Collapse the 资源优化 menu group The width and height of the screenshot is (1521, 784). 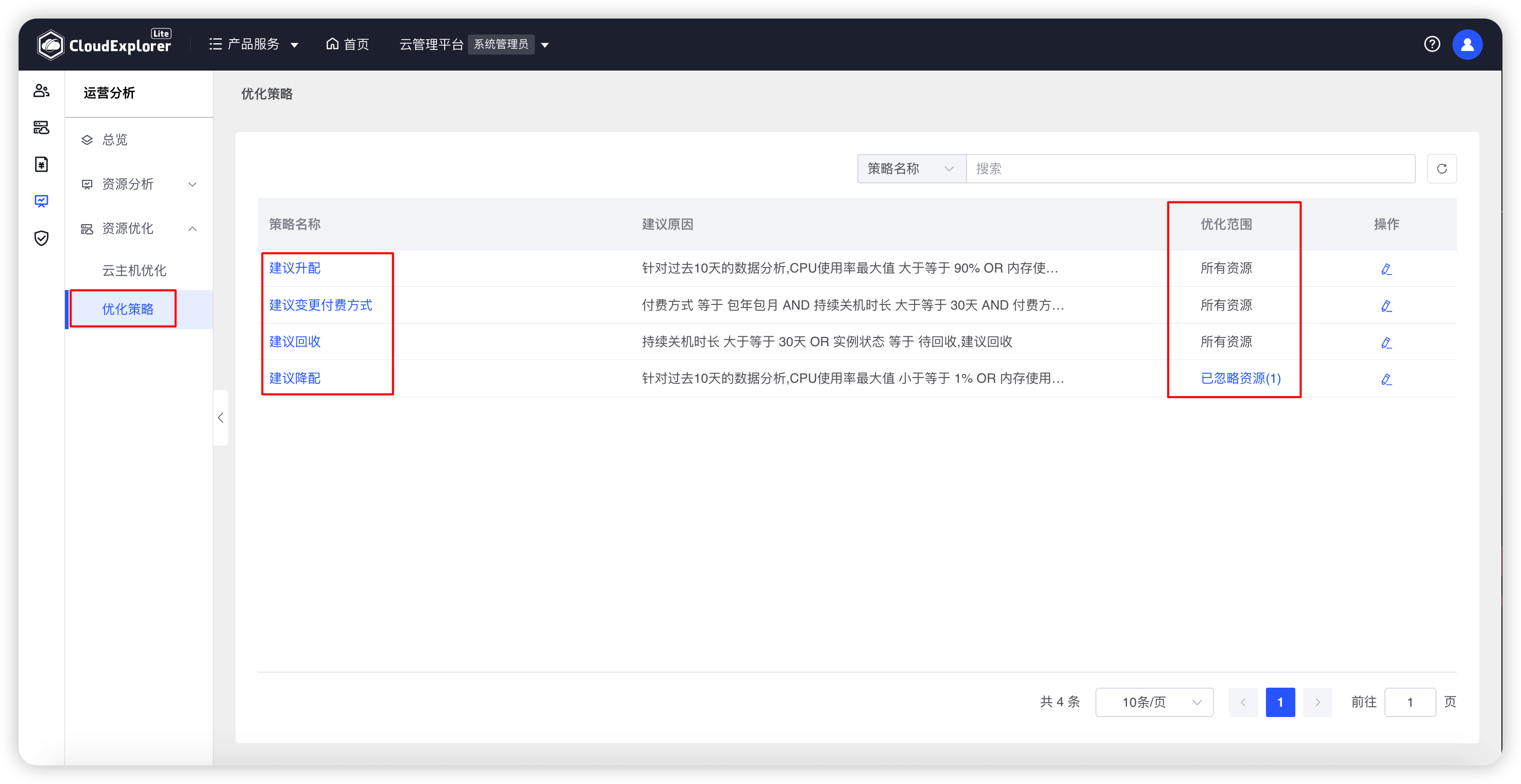click(x=139, y=229)
